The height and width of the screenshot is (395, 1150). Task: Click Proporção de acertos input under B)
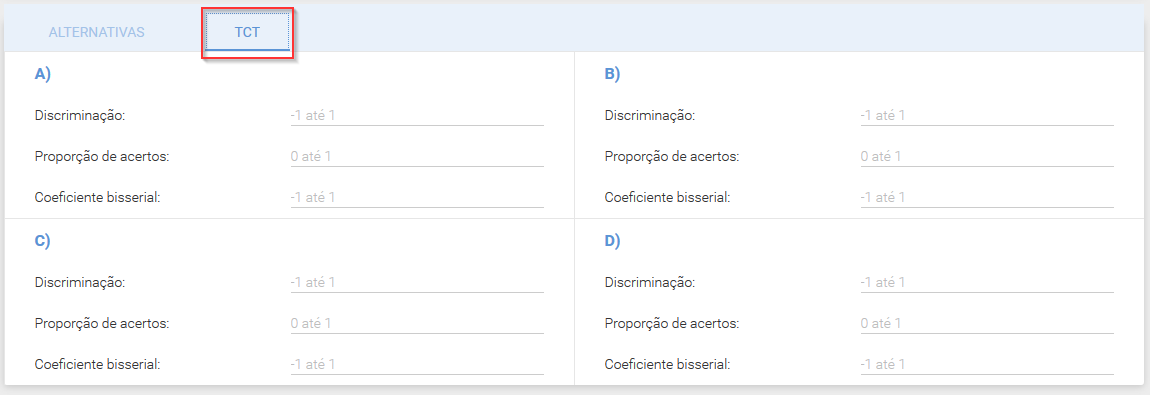(x=987, y=157)
